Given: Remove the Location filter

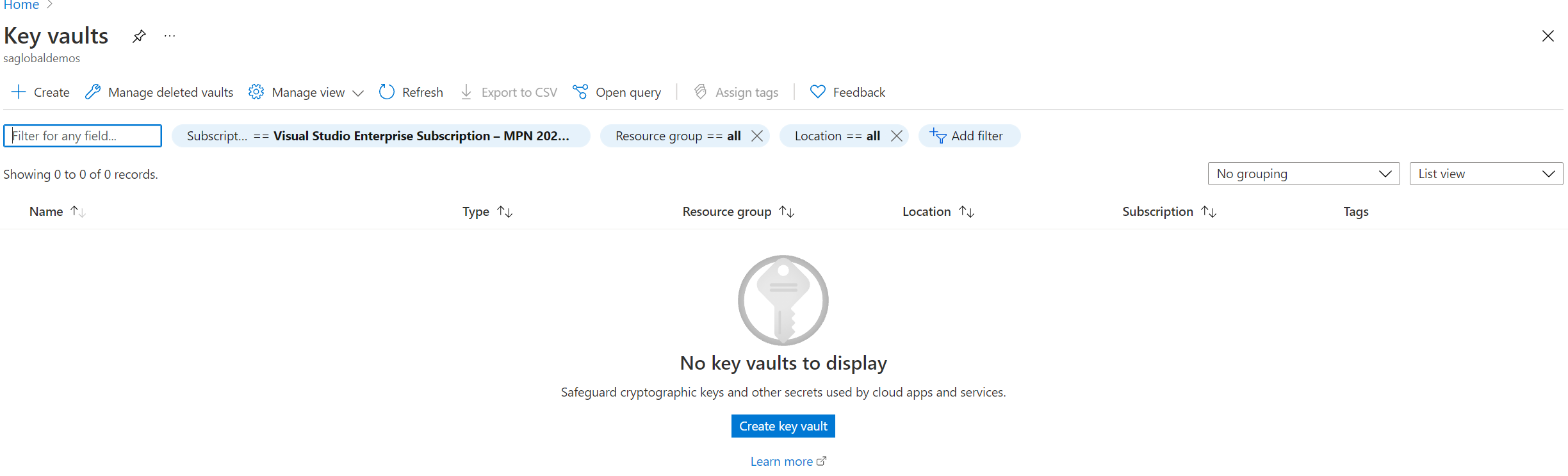Looking at the screenshot, I should [897, 135].
